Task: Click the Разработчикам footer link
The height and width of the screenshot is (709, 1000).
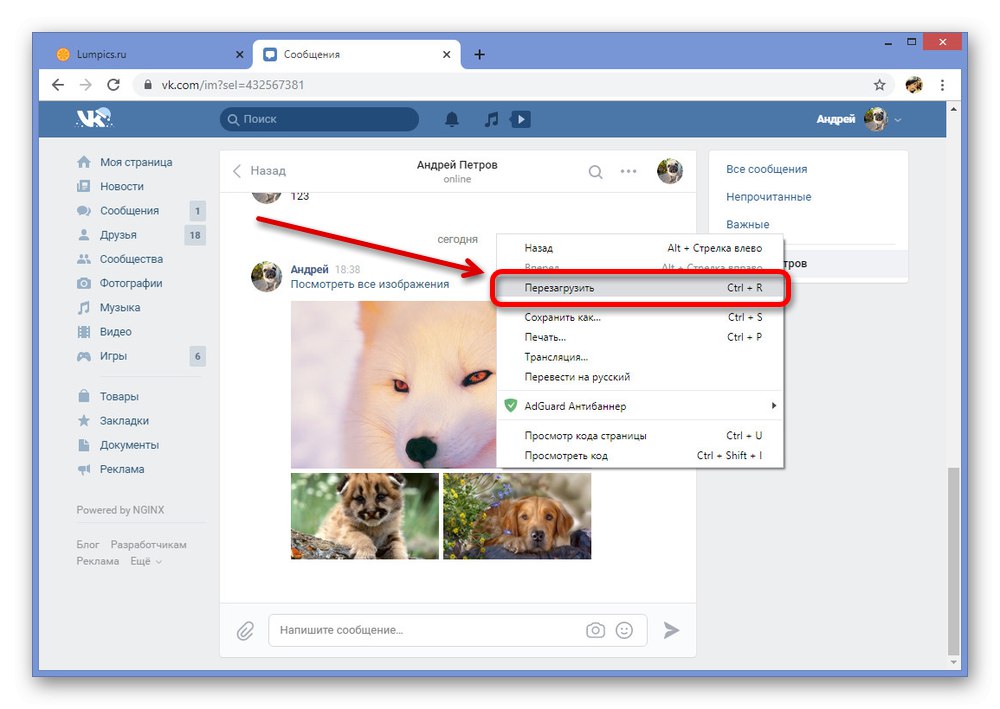Action: [149, 545]
